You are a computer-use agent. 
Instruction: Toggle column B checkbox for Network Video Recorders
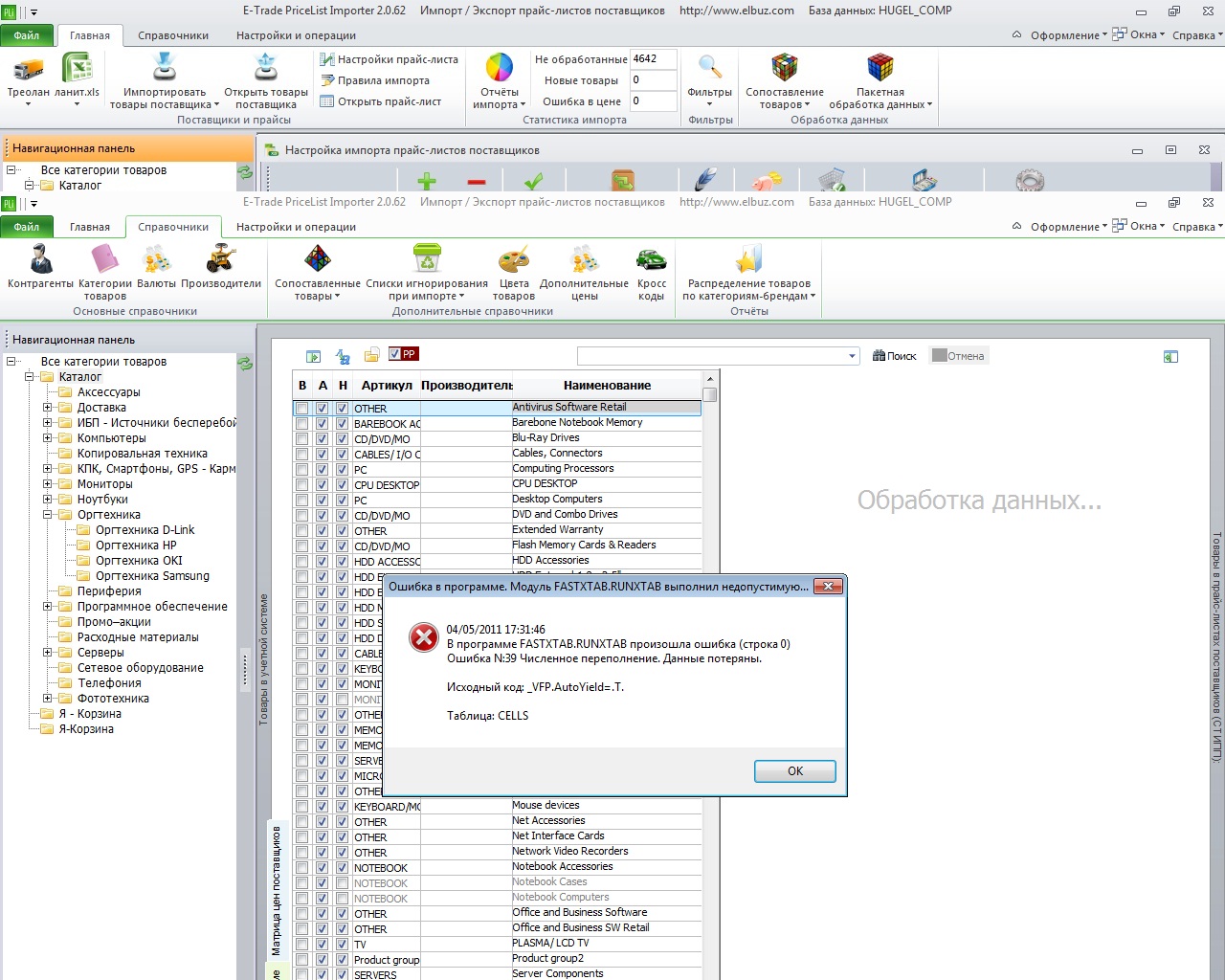(x=302, y=853)
